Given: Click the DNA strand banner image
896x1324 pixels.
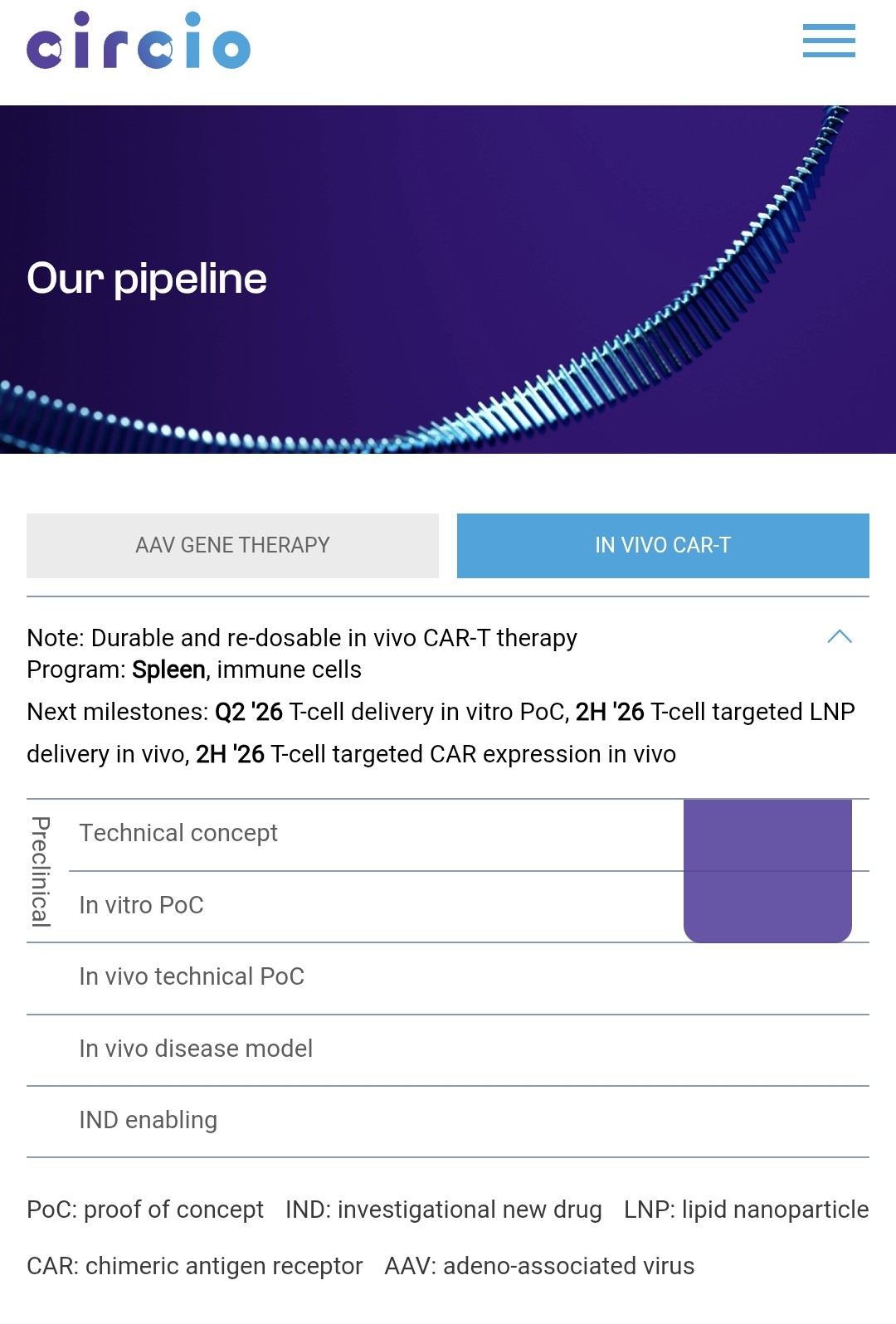Looking at the screenshot, I should pos(448,280).
